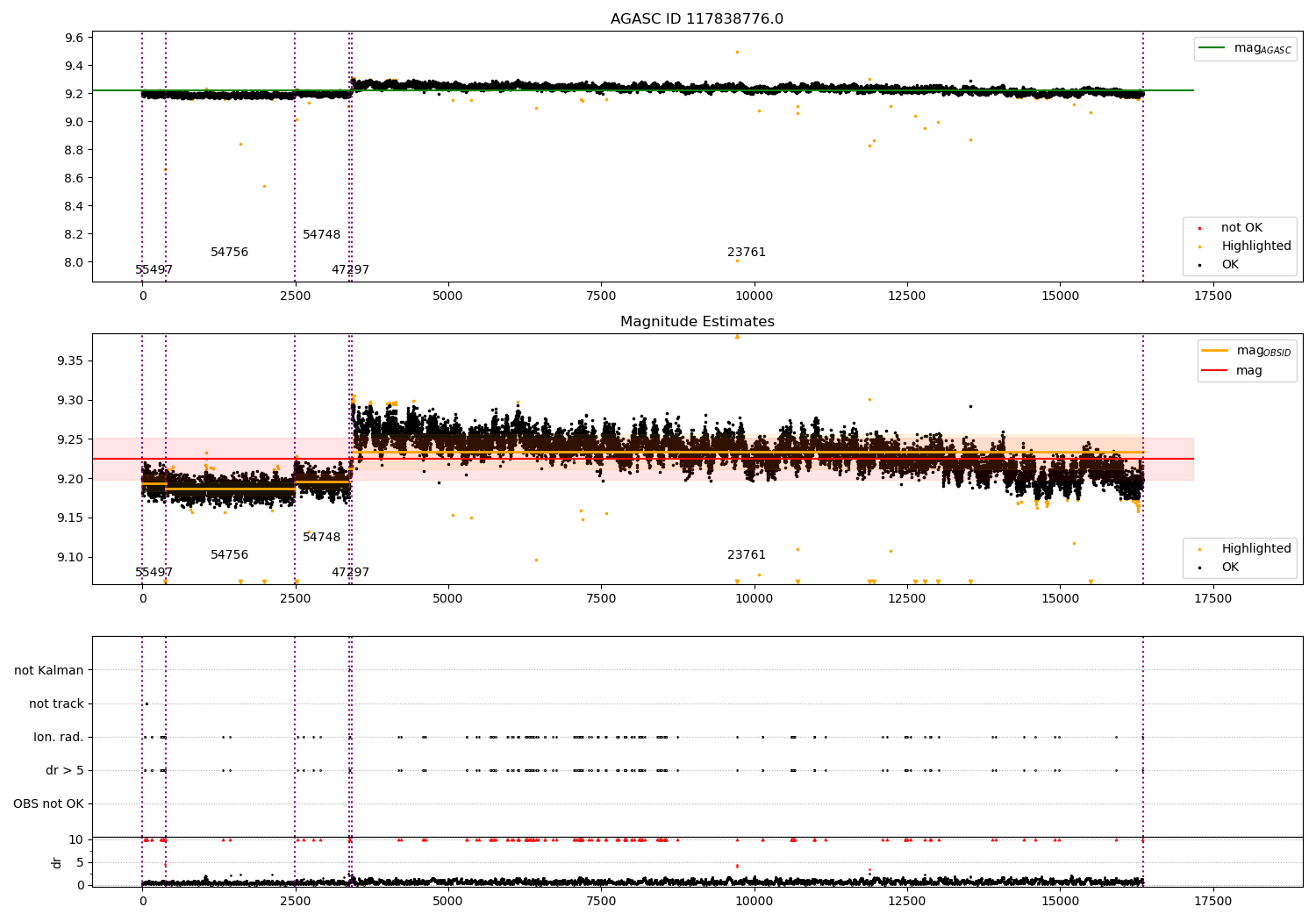Click the 8.6 y-axis tick label
This screenshot has width=1316, height=921.
tap(74, 178)
